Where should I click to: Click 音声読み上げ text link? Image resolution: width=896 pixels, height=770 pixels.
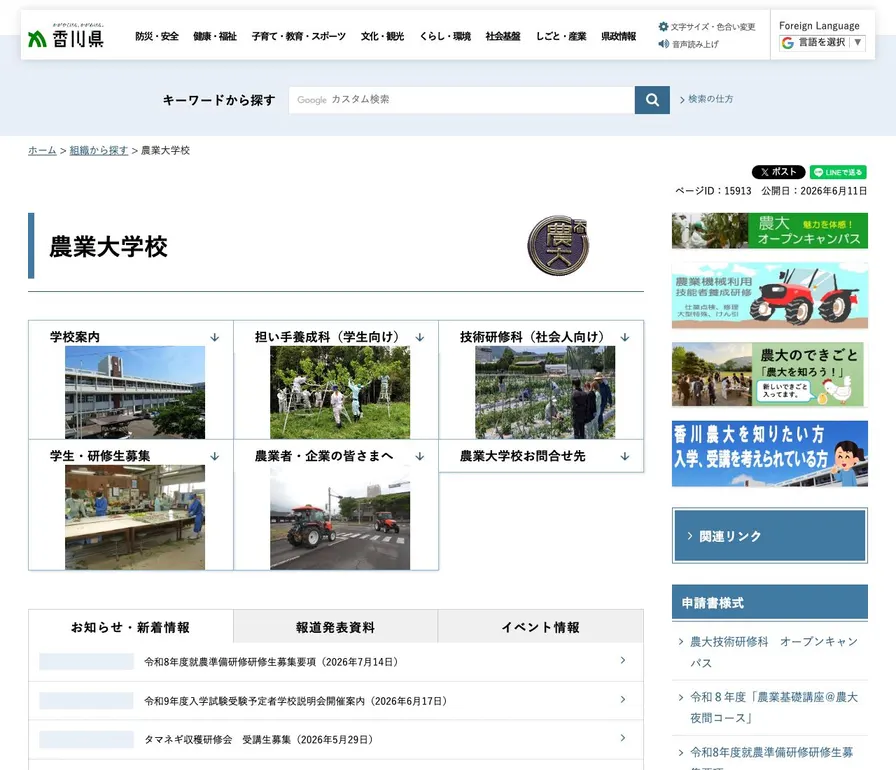point(695,44)
